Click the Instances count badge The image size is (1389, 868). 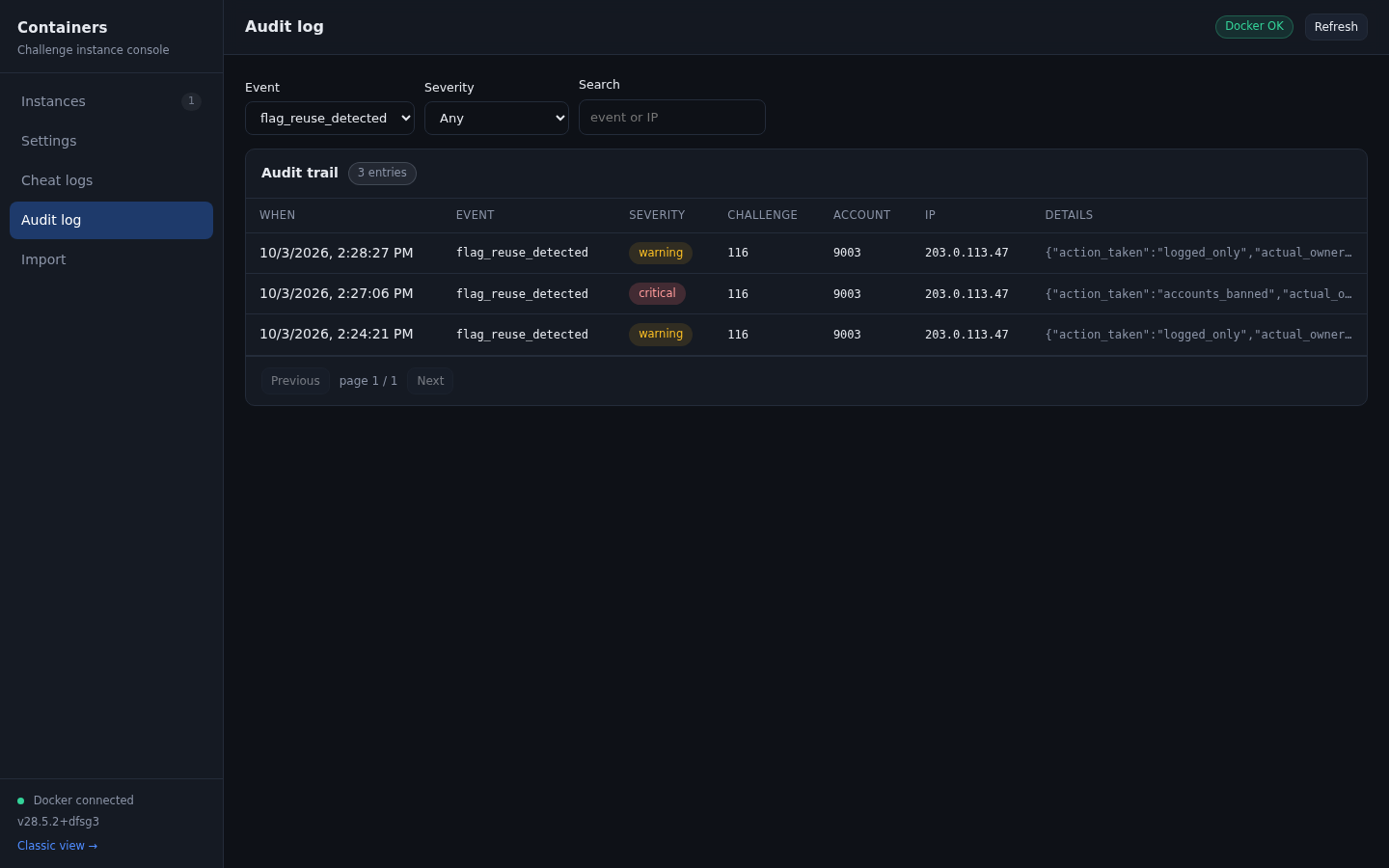(x=191, y=101)
